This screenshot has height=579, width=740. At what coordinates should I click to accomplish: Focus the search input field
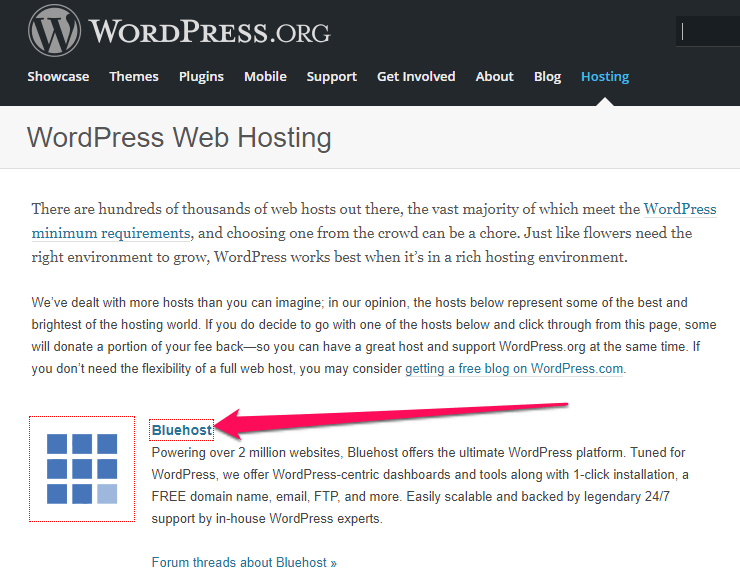pyautogui.click(x=708, y=32)
